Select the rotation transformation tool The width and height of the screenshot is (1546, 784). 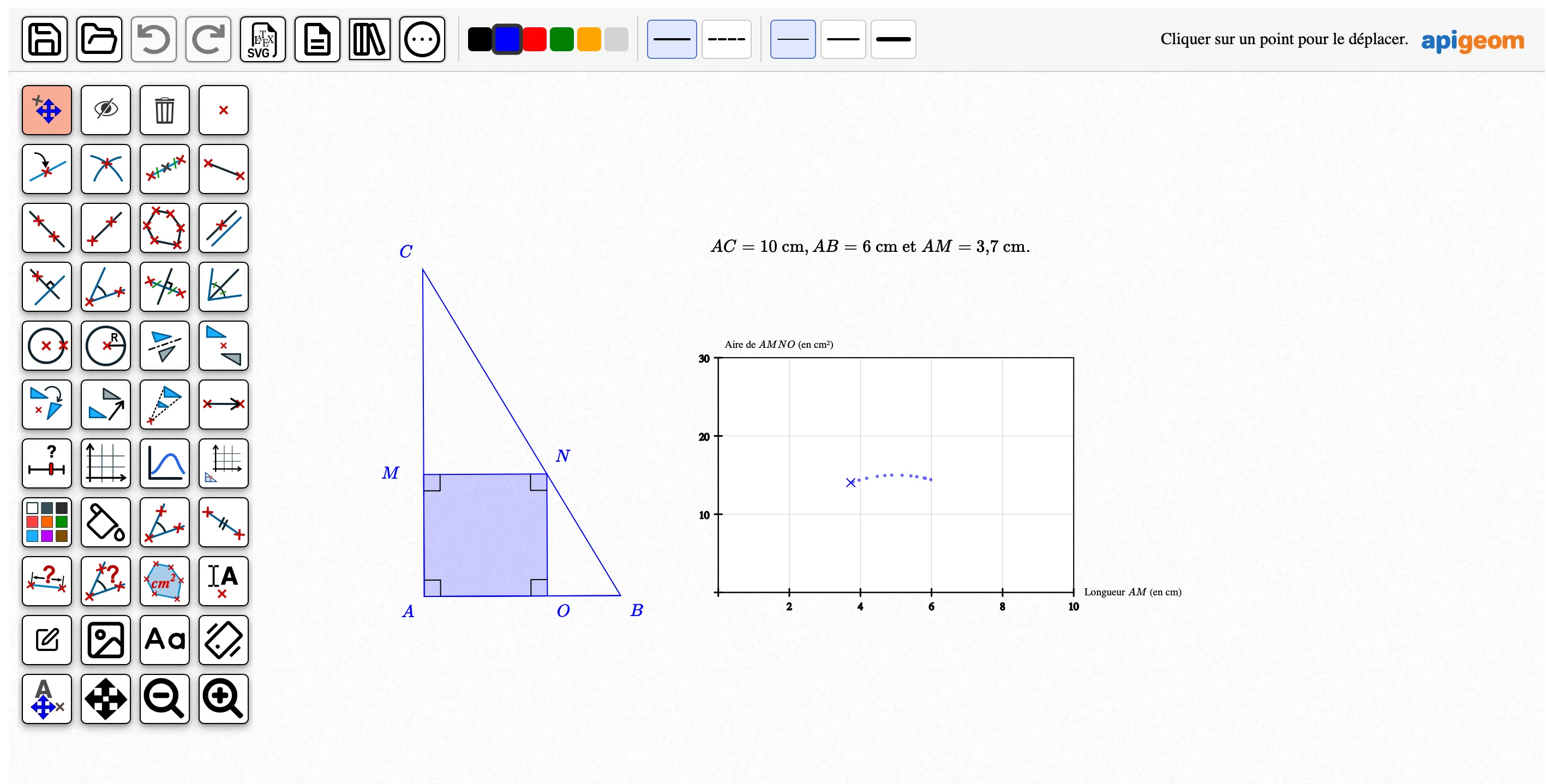tap(47, 405)
